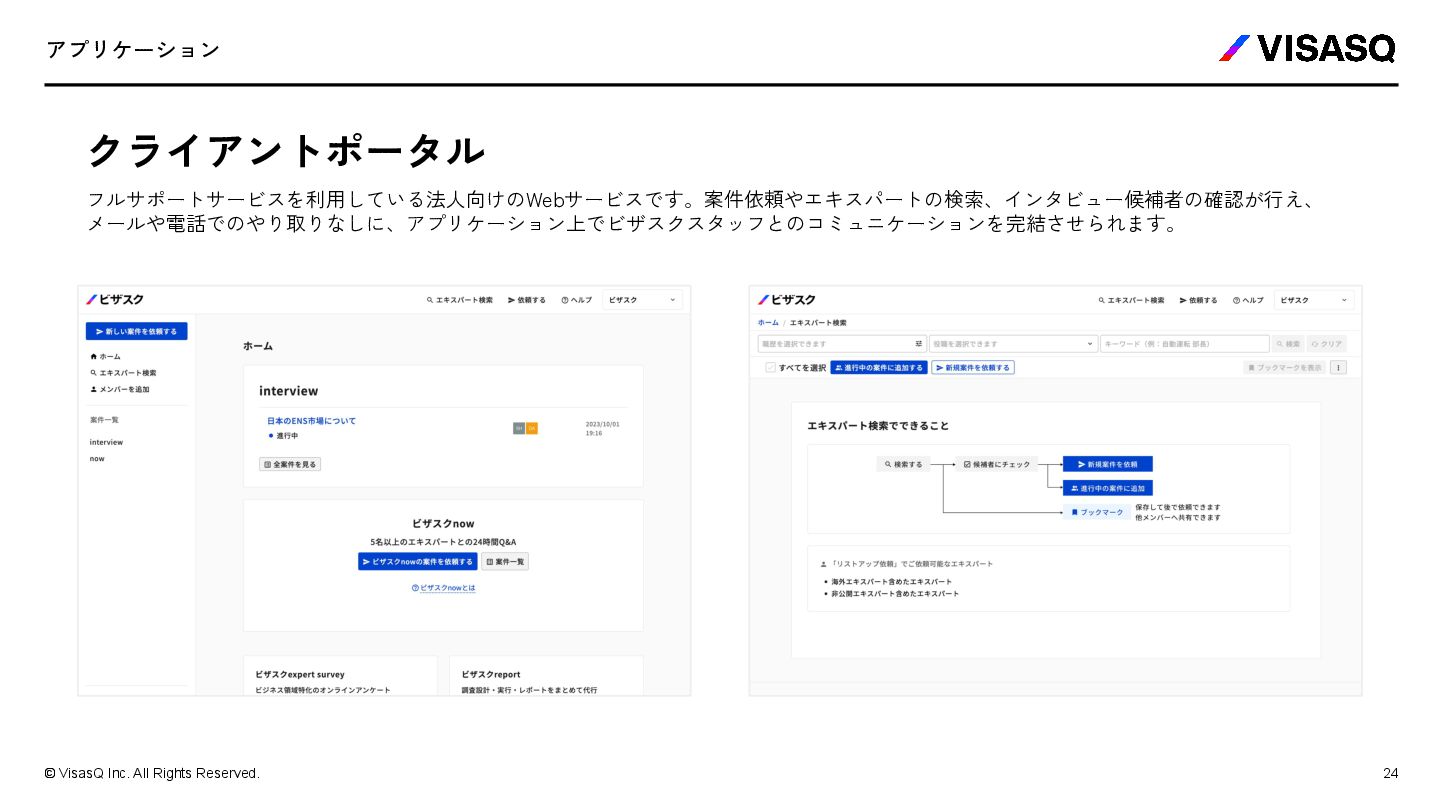Open the 職歴を選択できます filter field
This screenshot has width=1440, height=810.
pos(842,343)
